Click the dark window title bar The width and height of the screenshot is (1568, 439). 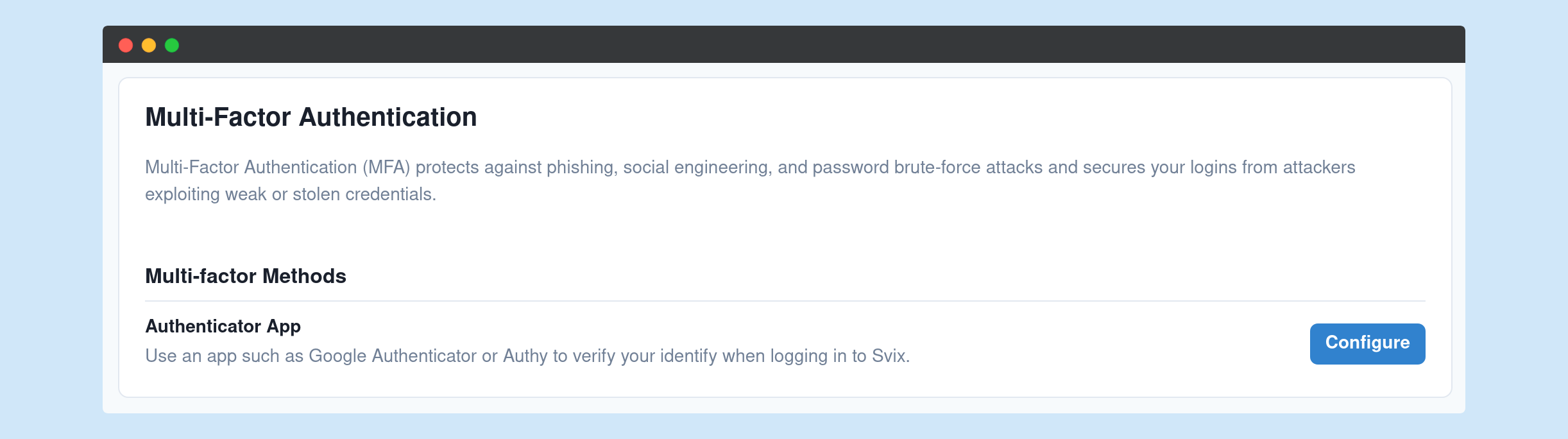770,44
